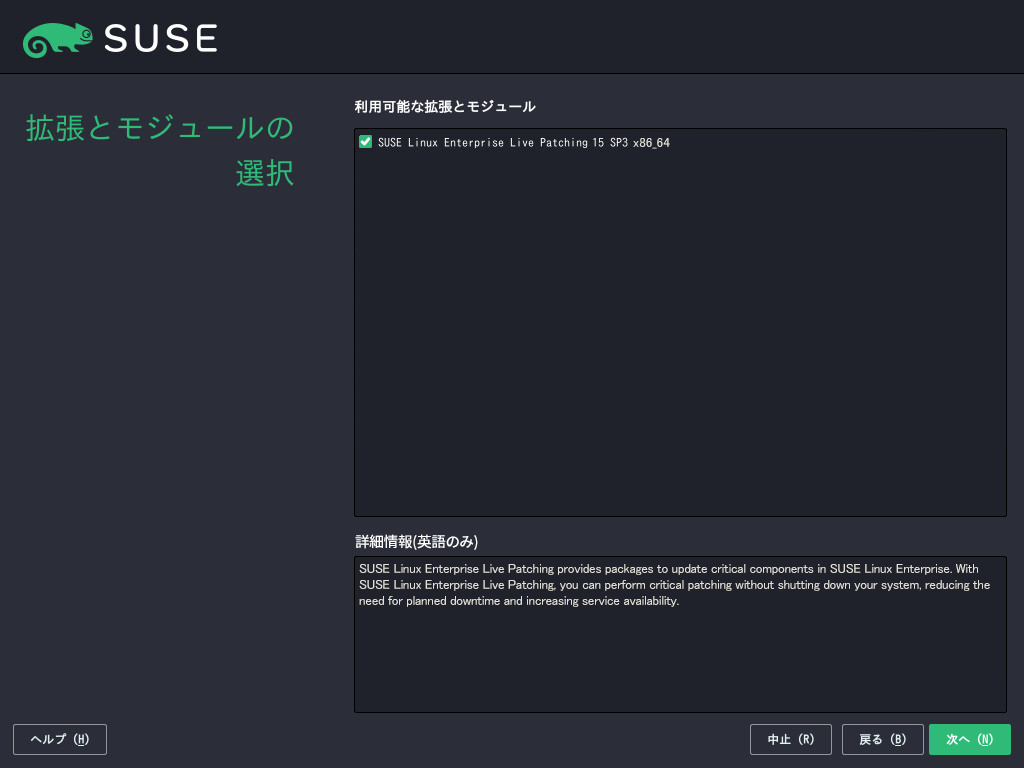Click the 詳細情報(英語のみ) label
Image resolution: width=1024 pixels, height=768 pixels.
click(417, 542)
